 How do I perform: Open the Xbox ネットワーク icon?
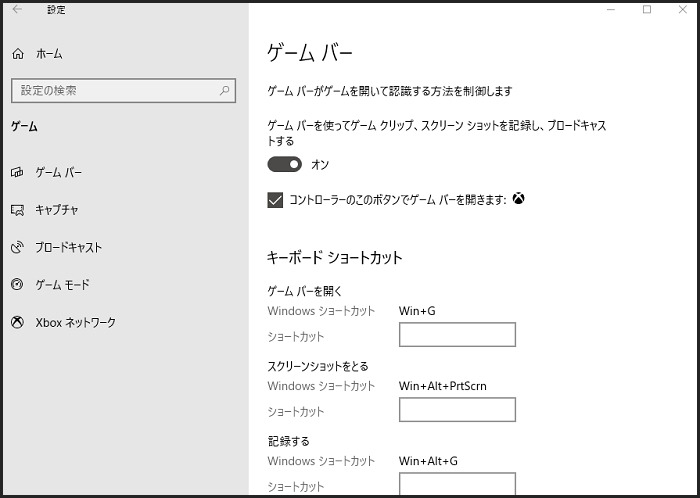point(17,322)
